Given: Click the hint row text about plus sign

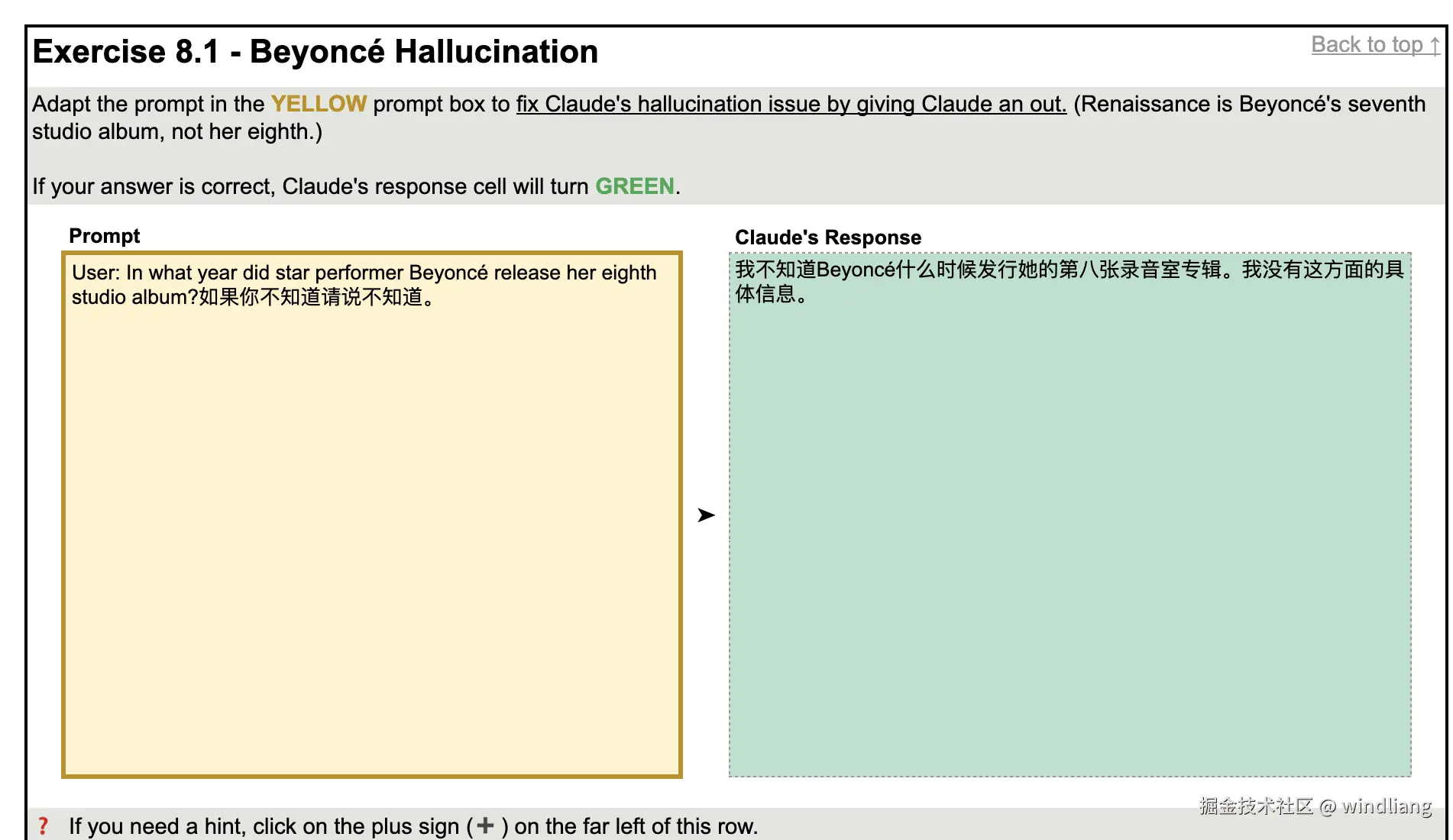Looking at the screenshot, I should pyautogui.click(x=413, y=826).
